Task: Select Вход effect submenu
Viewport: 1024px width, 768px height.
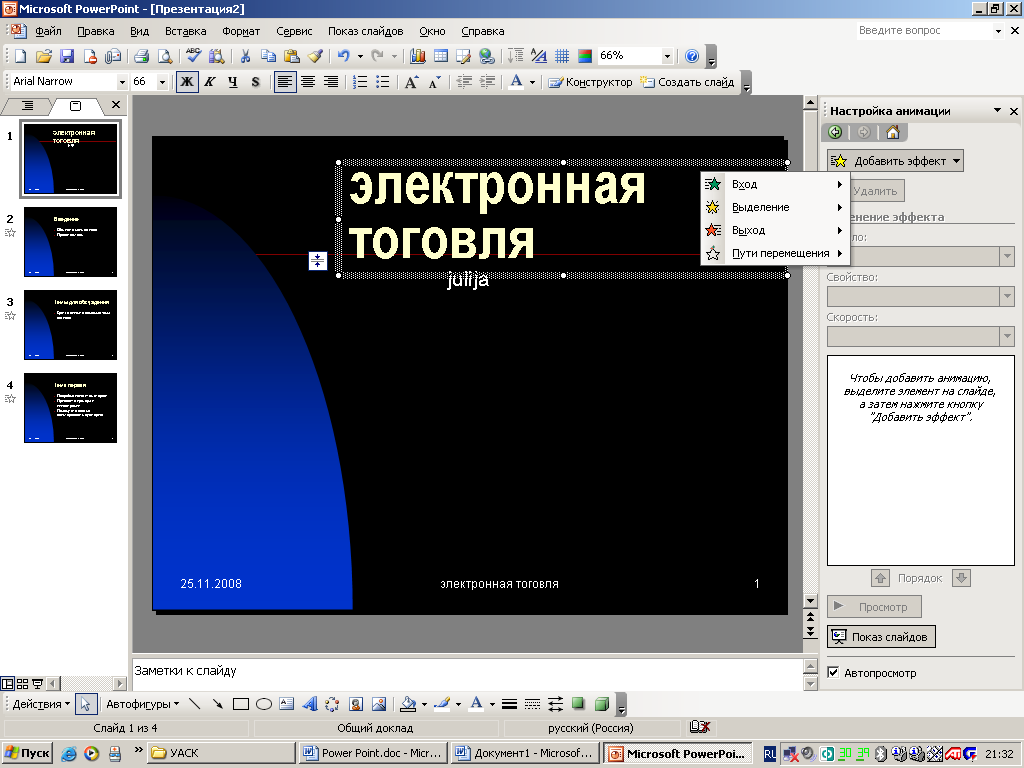Action: (775, 184)
